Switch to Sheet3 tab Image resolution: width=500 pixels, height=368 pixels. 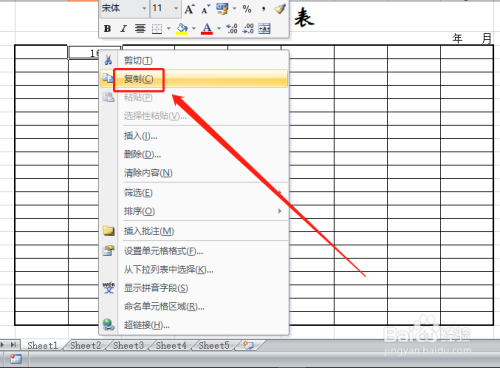coord(128,345)
